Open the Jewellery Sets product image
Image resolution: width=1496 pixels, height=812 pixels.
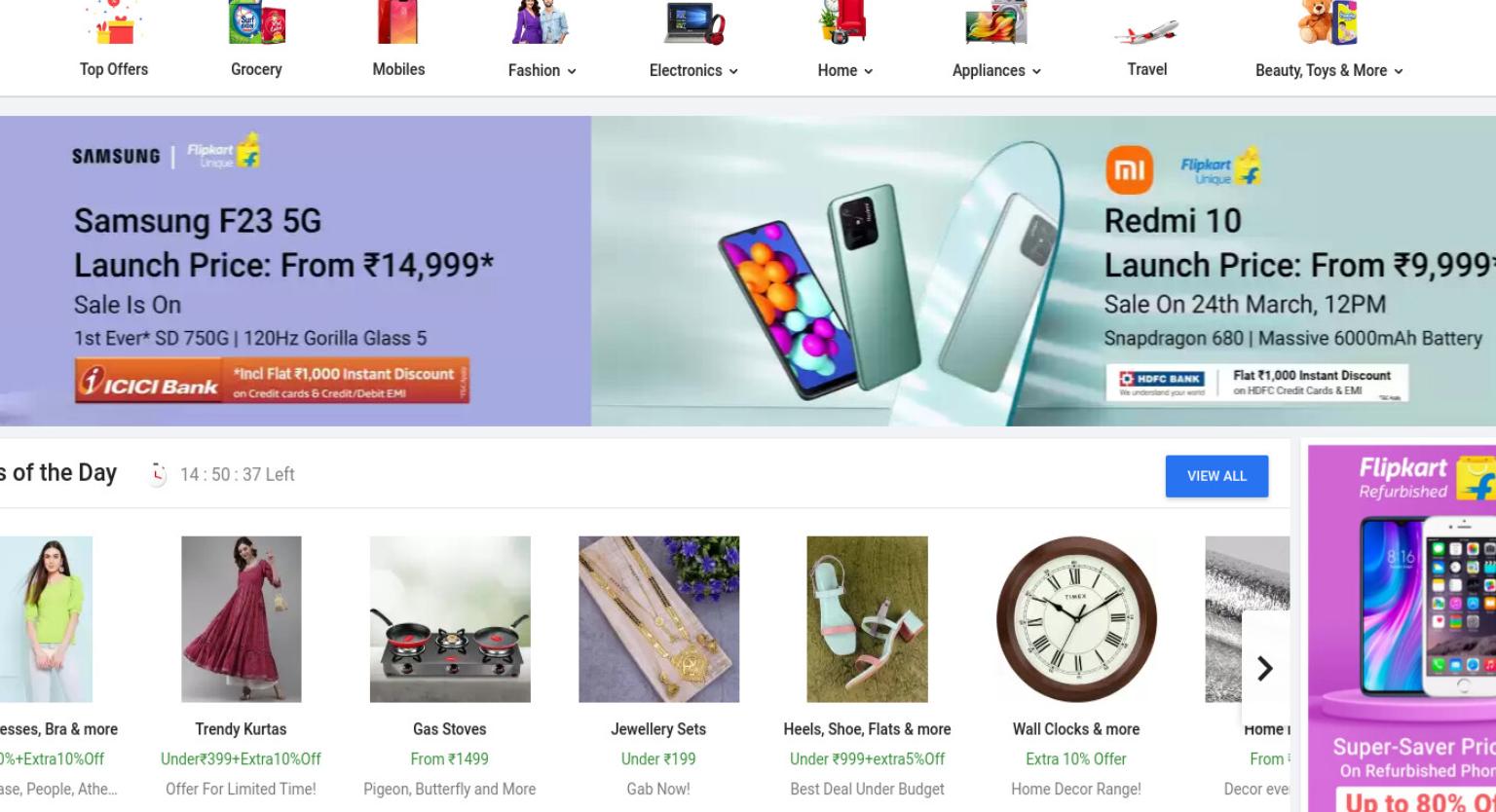[x=658, y=619]
